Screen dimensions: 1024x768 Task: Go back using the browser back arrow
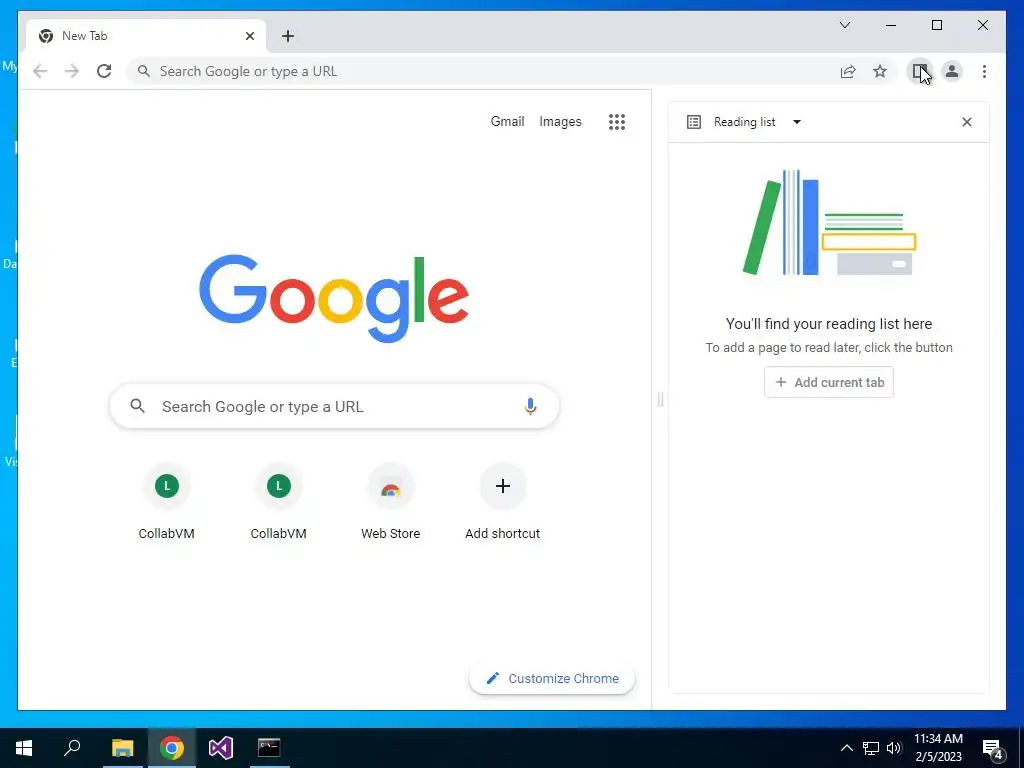click(40, 71)
